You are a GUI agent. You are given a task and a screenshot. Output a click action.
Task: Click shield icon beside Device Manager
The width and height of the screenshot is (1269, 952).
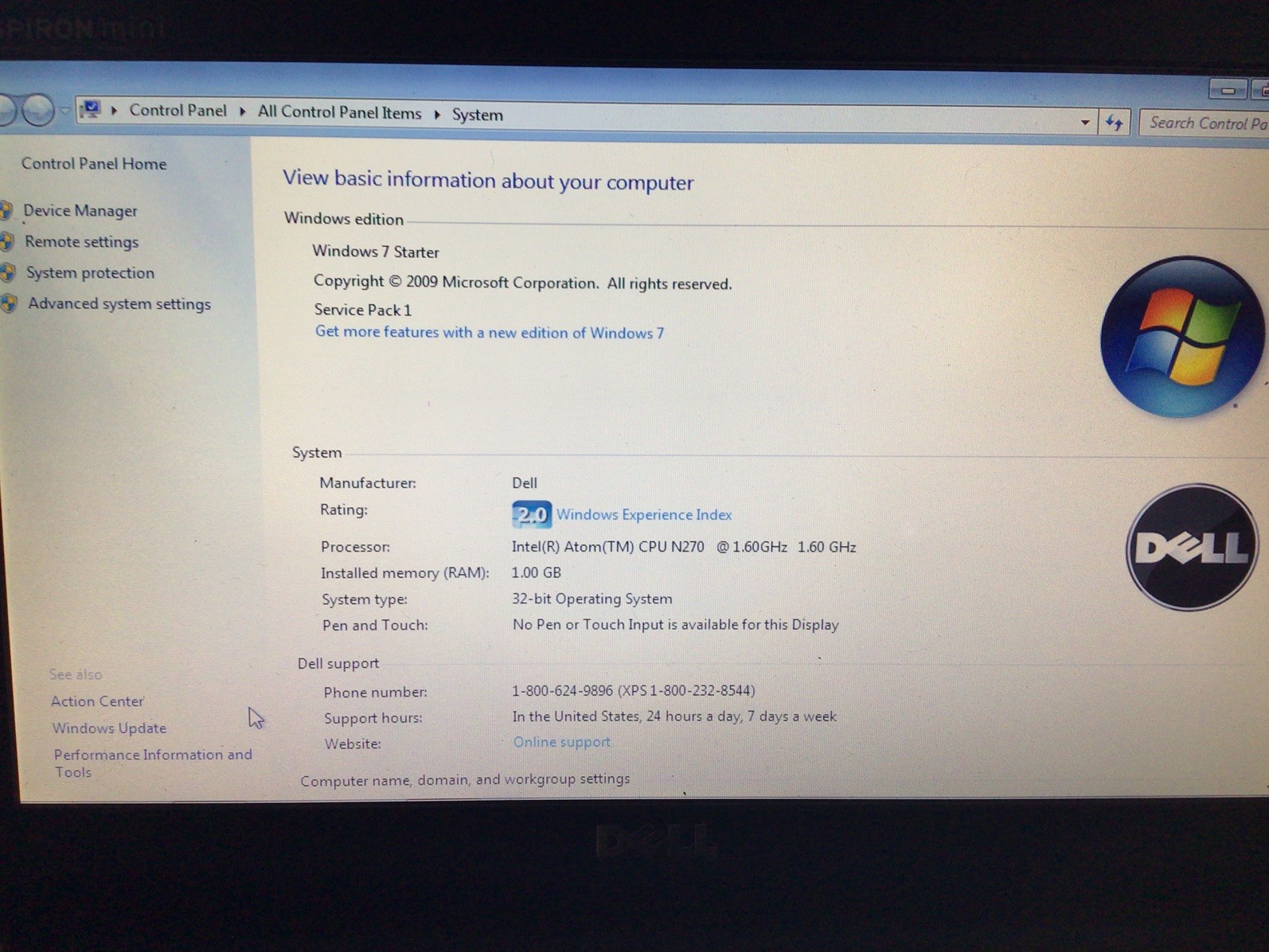click(x=7, y=210)
